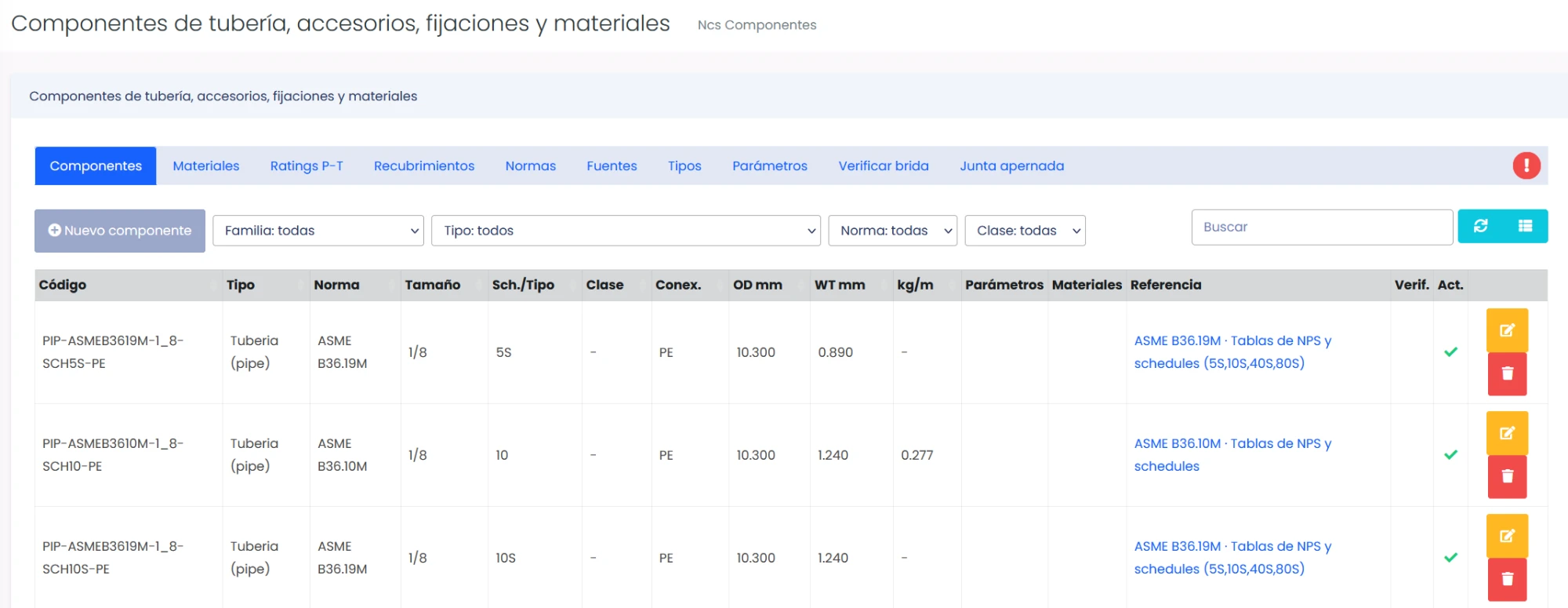Click the refresh icon beside search

tap(1480, 226)
